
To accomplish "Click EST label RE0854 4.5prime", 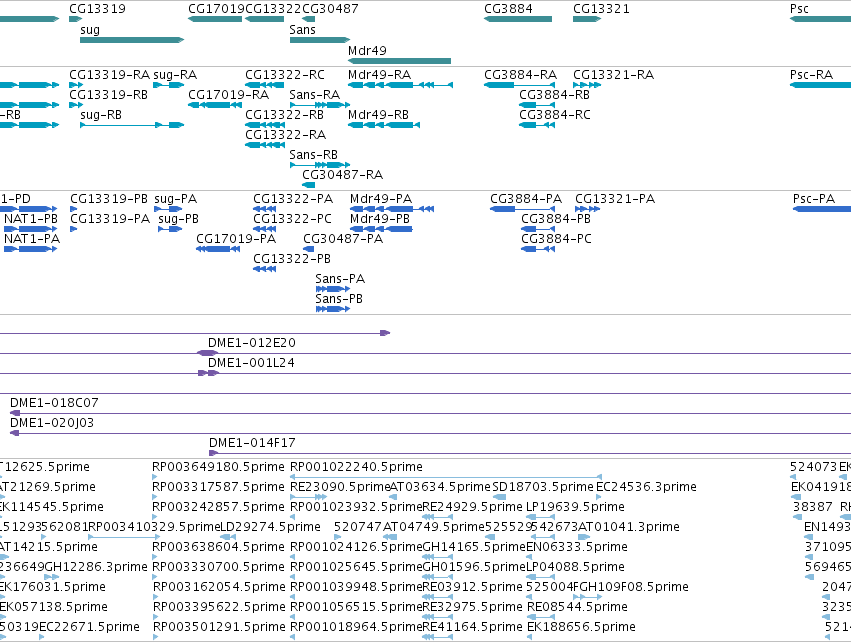I will point(577,607).
